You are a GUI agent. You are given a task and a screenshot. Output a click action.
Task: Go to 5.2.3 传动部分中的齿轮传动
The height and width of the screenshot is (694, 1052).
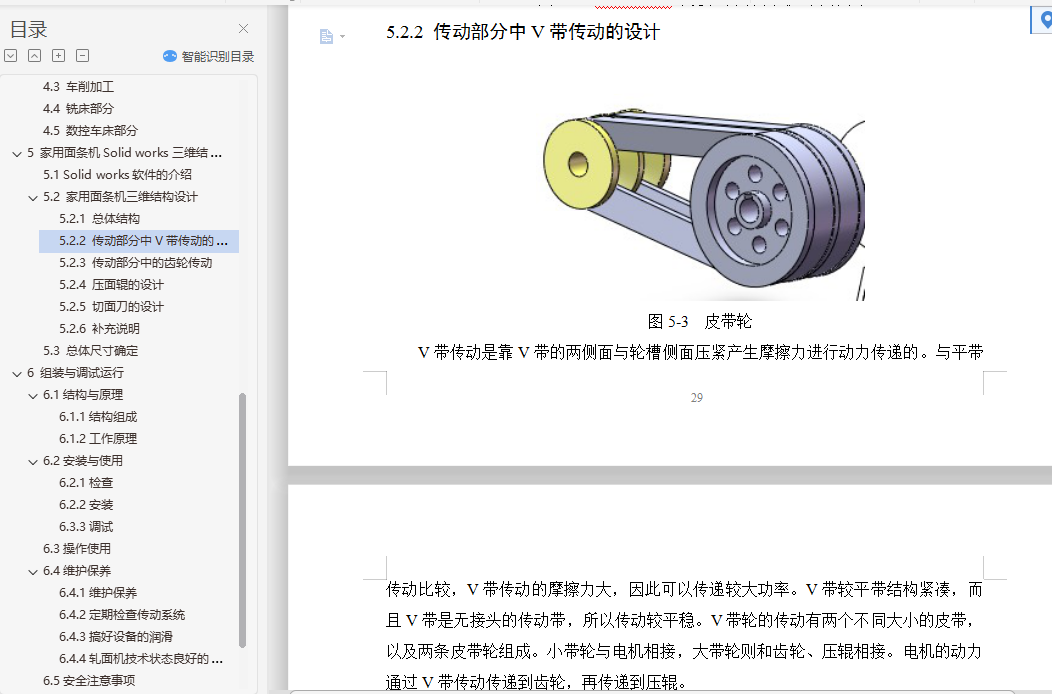[136, 263]
